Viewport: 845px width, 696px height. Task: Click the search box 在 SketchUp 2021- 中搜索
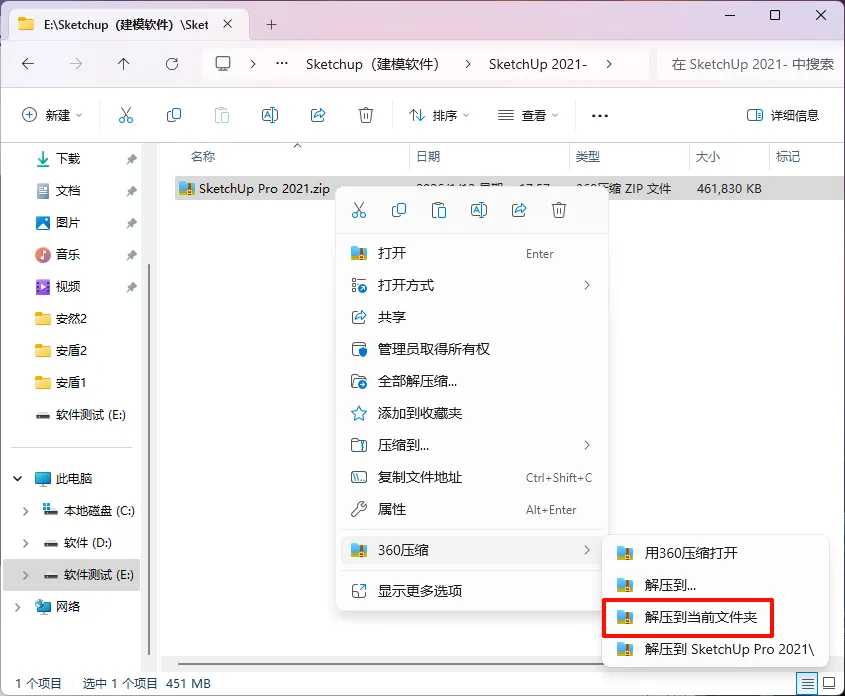coord(751,64)
